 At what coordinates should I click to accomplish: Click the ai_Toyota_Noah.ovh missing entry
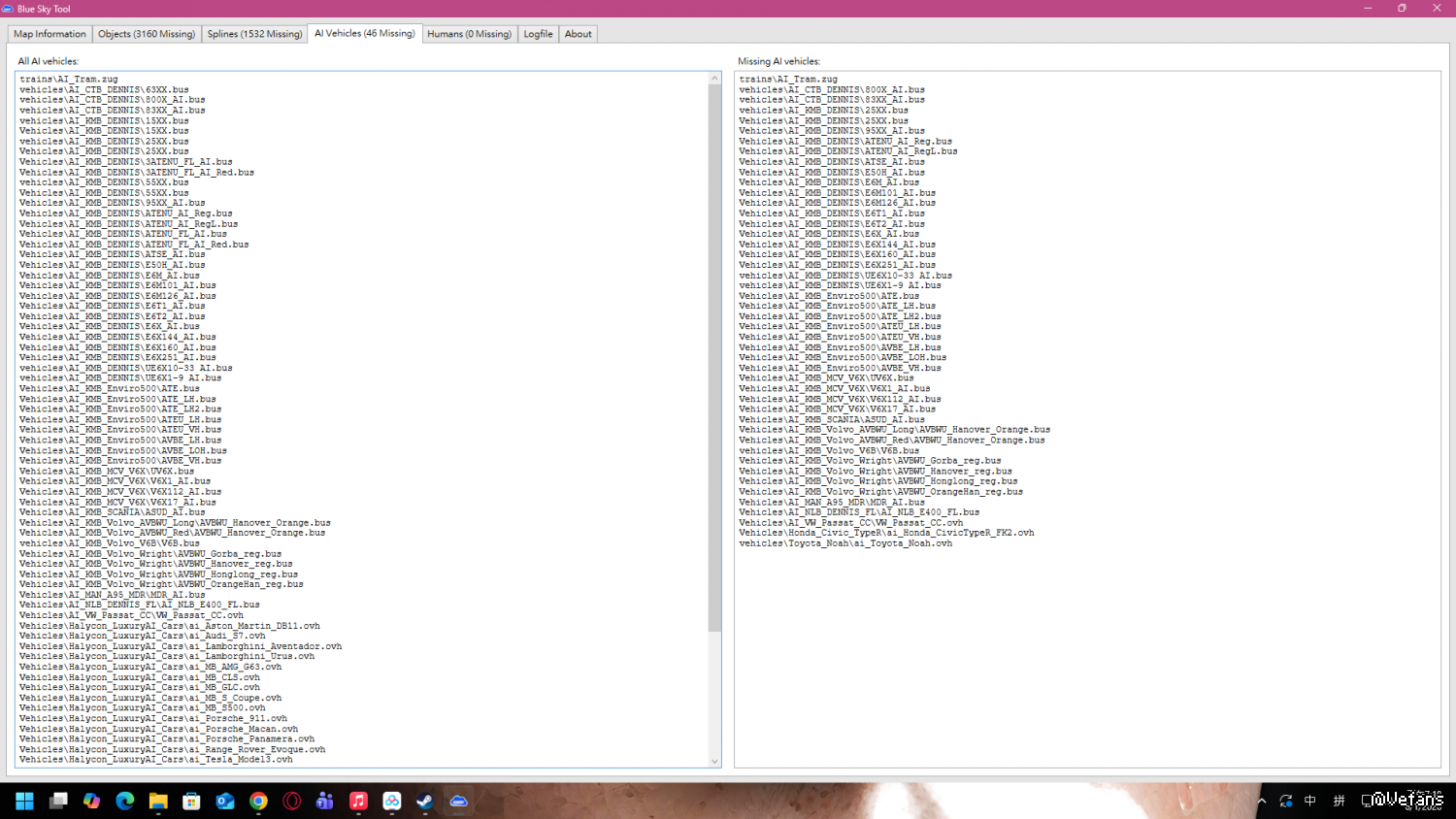[x=845, y=543]
